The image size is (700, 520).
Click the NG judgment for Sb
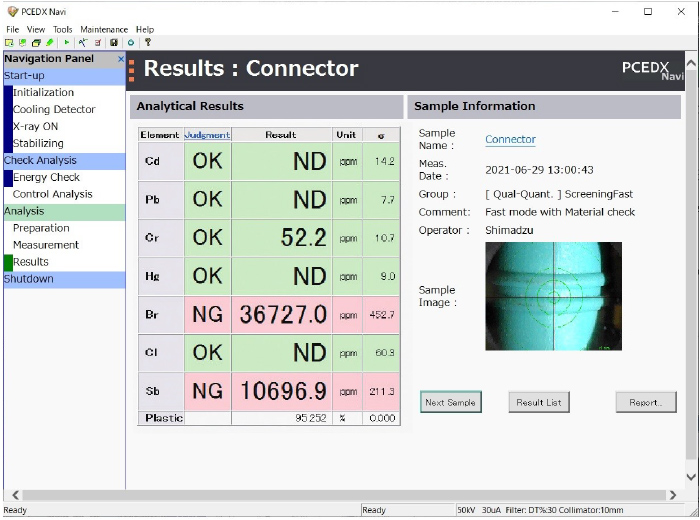coord(208,391)
